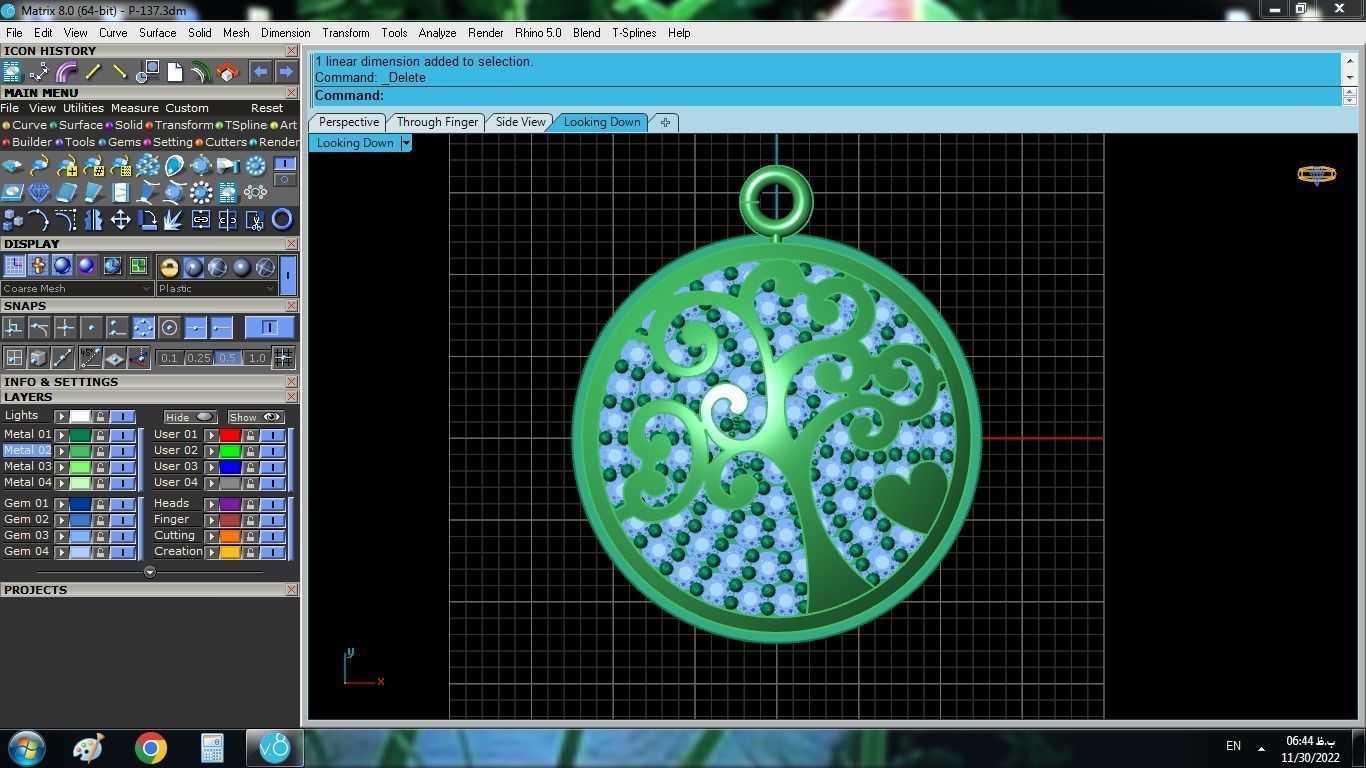Click the Show layers button
Image resolution: width=1366 pixels, height=768 pixels.
click(x=256, y=417)
